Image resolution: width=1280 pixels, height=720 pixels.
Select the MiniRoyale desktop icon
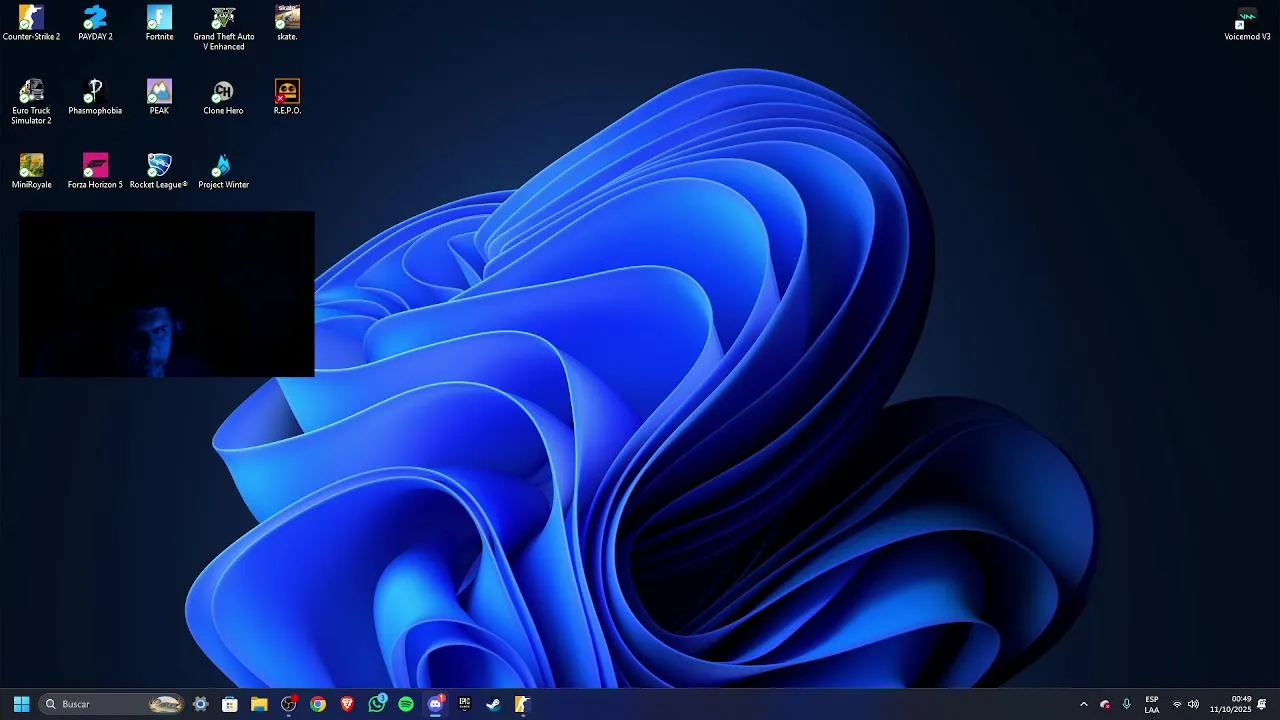(31, 171)
